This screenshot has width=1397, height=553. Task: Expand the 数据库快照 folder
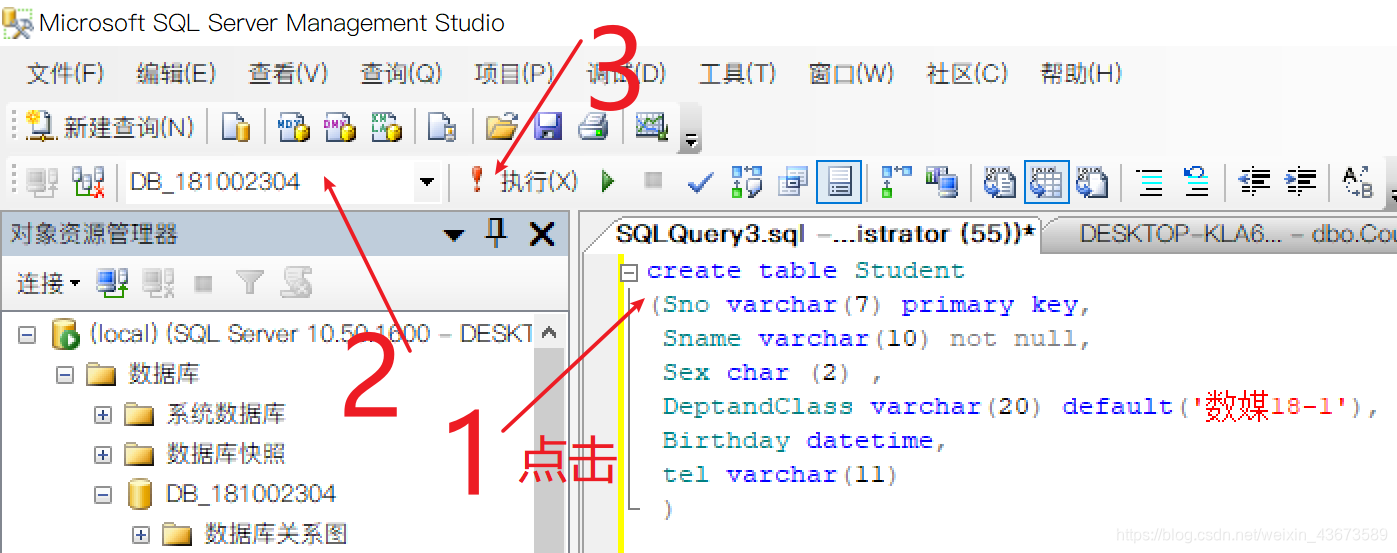click(x=103, y=454)
